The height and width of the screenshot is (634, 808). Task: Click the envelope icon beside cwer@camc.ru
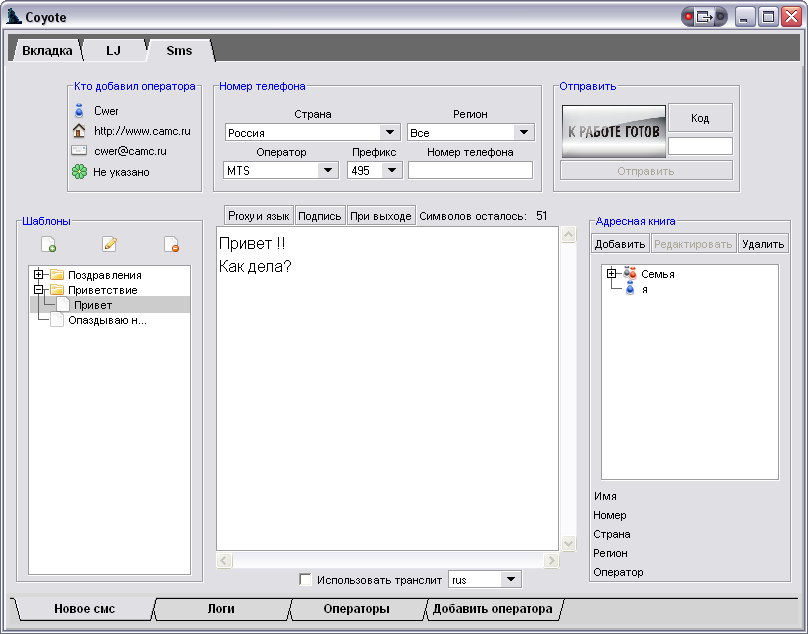tap(79, 151)
